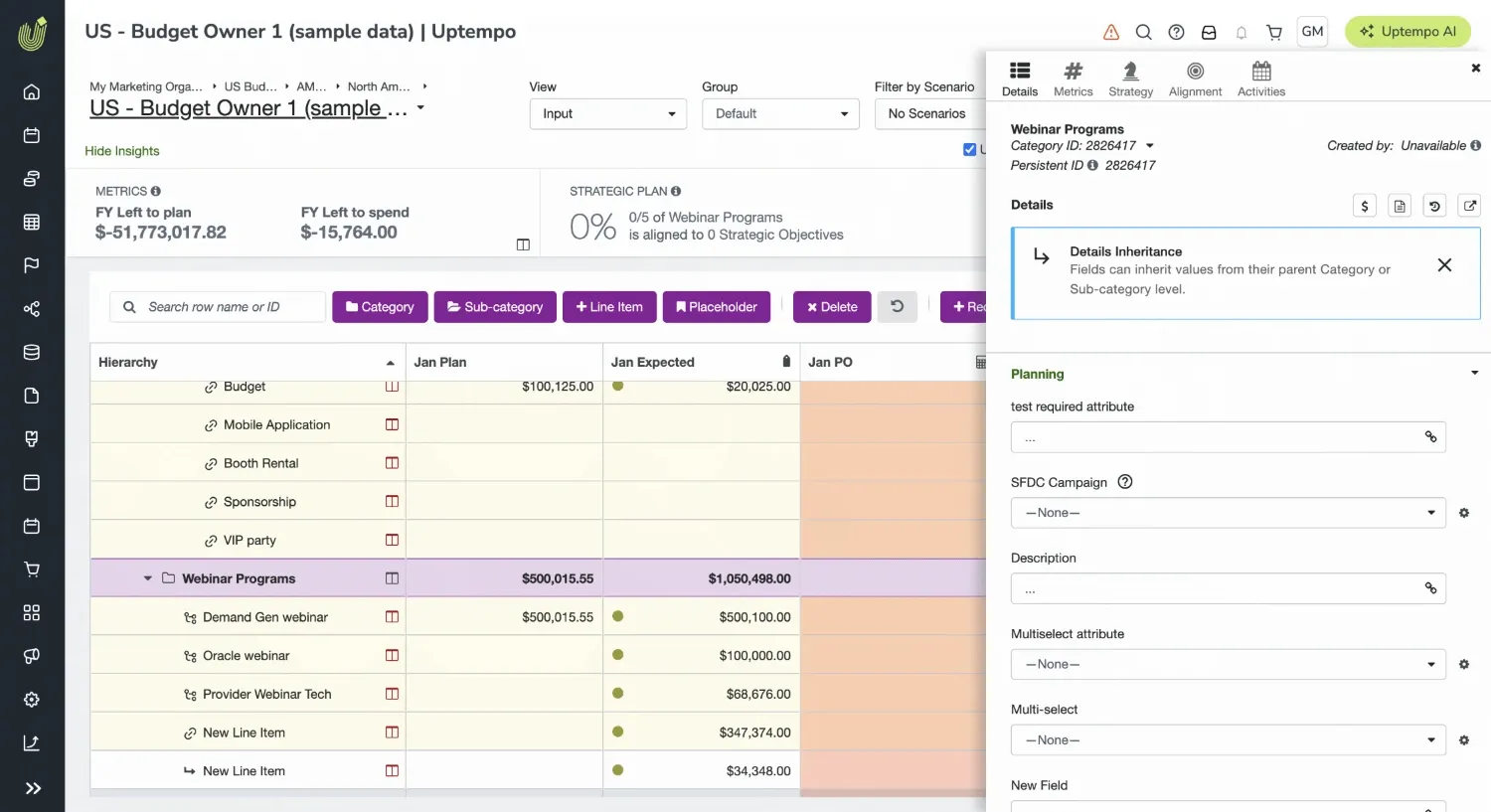
Task: Sort by the Hierarchy column header
Action: (x=247, y=362)
